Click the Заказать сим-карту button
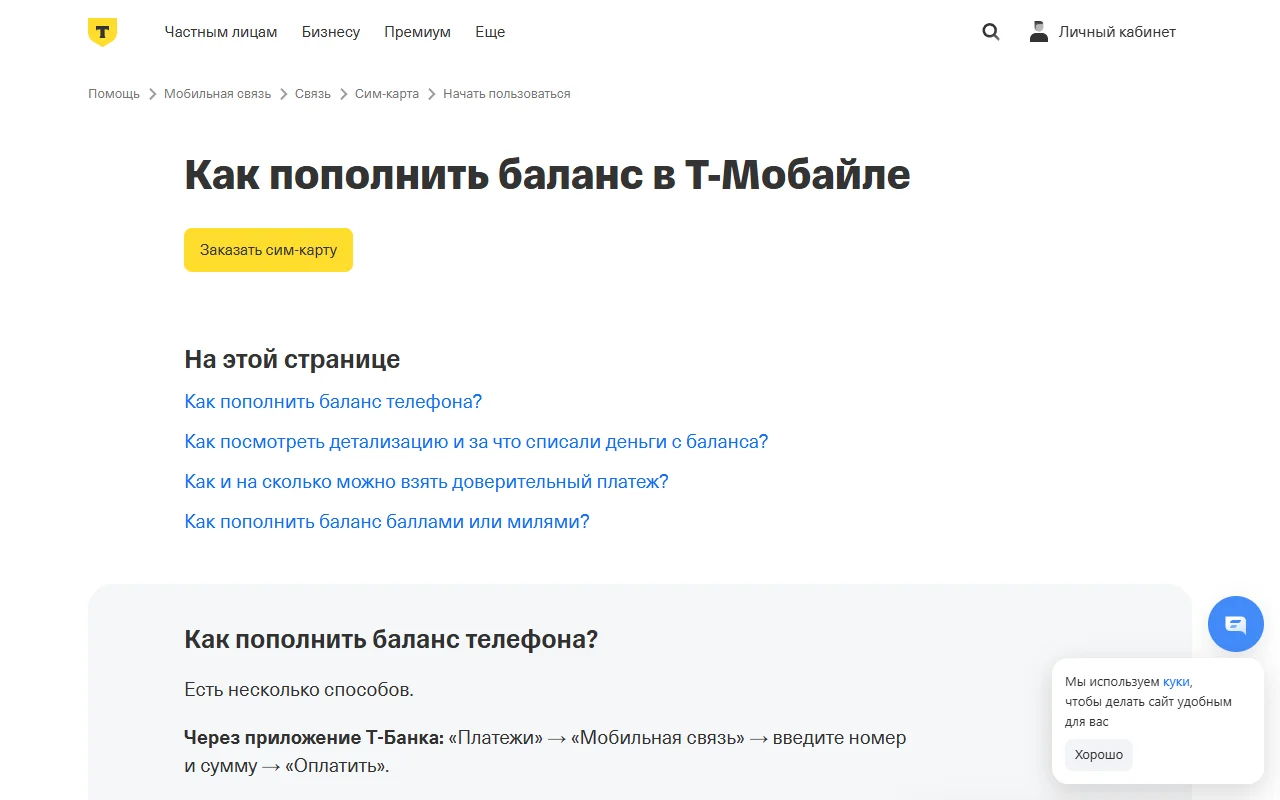Viewport: 1280px width, 800px height. tap(268, 250)
